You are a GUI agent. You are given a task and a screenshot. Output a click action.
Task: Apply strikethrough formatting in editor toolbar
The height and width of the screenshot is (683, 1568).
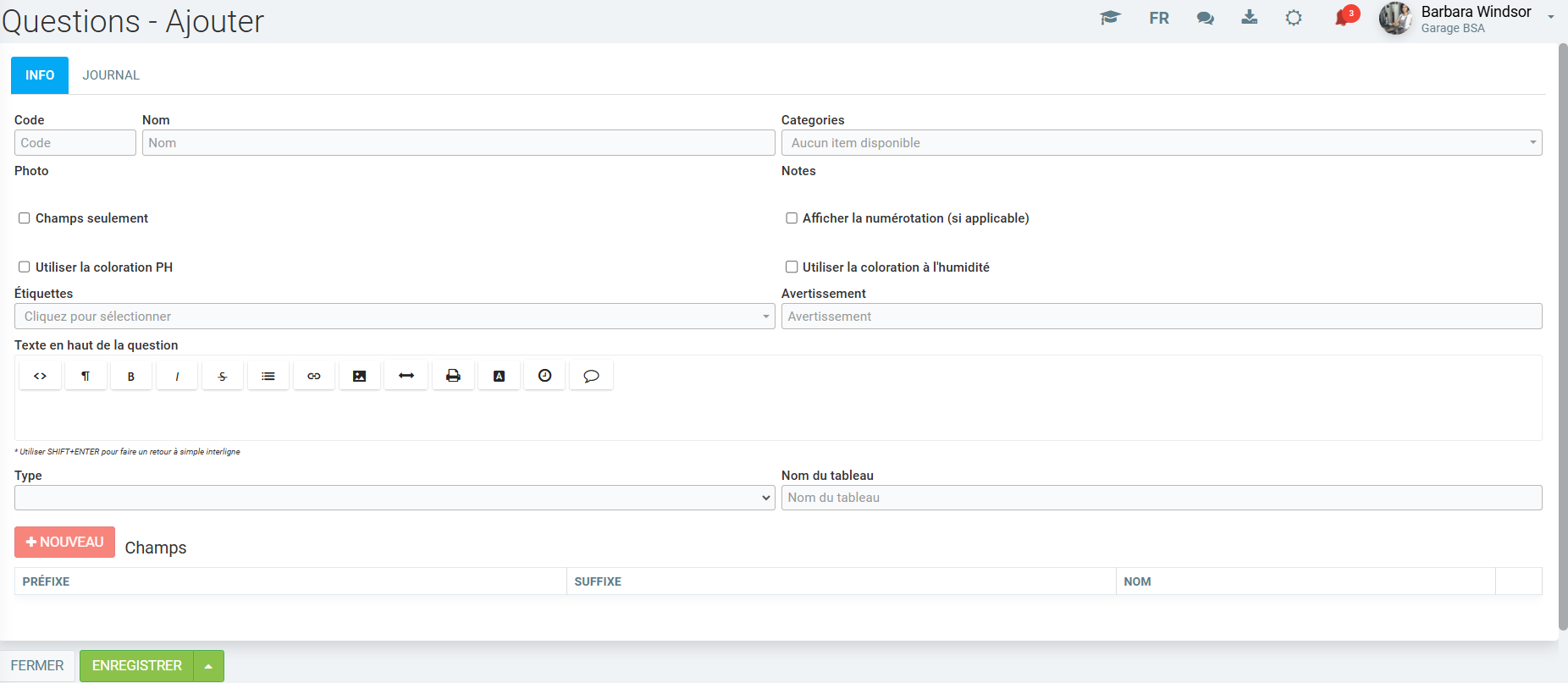click(x=223, y=376)
